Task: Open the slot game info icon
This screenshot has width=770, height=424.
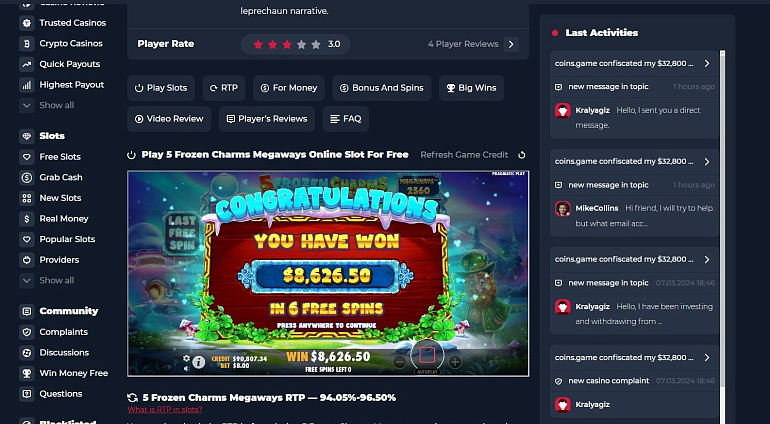Action: (198, 363)
